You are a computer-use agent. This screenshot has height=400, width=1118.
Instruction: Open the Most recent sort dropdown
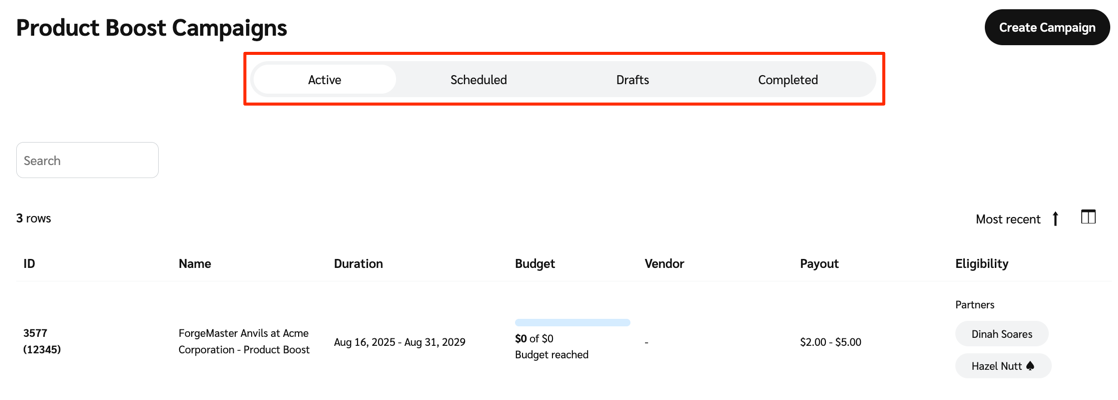(x=1007, y=219)
